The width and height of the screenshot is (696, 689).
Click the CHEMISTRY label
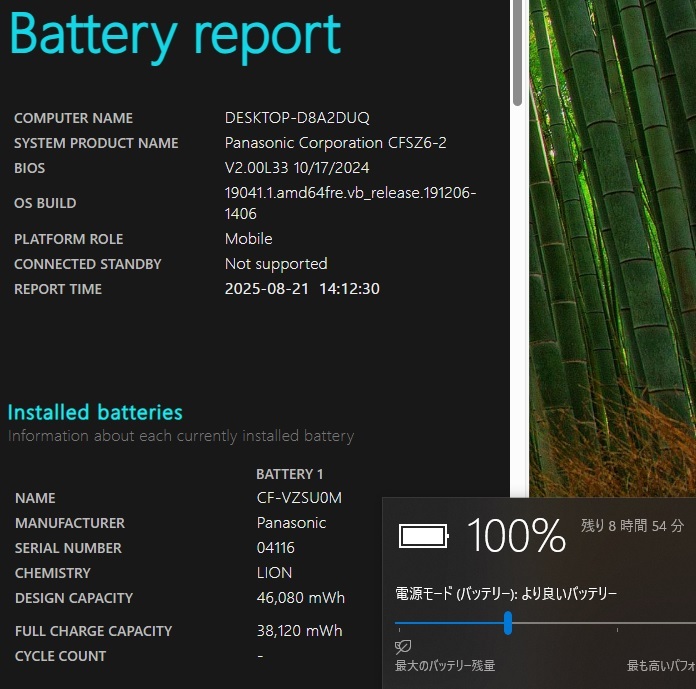[x=52, y=573]
